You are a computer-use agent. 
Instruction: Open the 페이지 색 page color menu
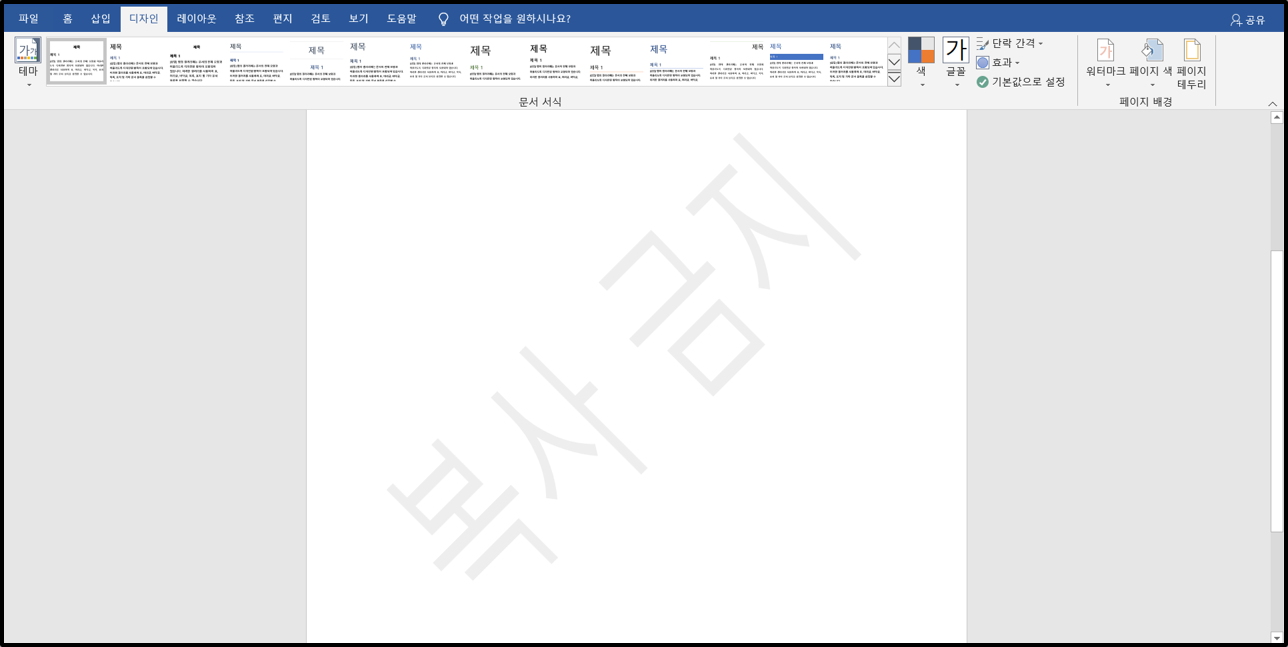[1151, 63]
